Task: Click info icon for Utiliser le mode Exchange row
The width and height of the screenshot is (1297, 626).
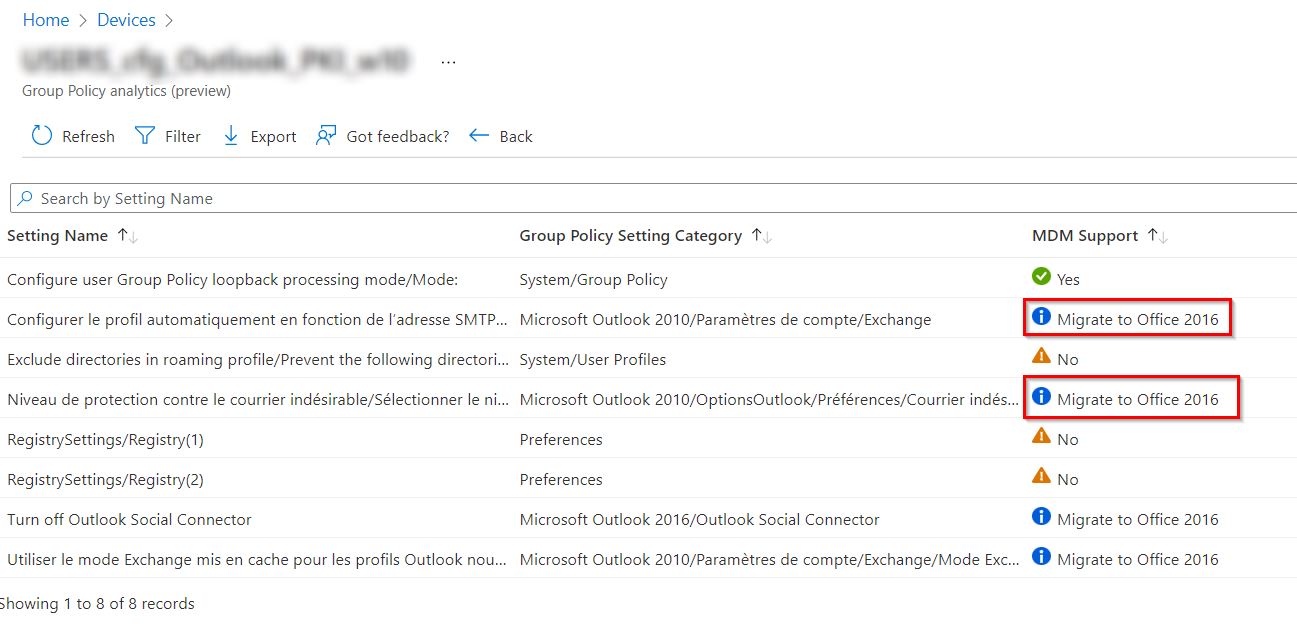Action: (x=1041, y=556)
